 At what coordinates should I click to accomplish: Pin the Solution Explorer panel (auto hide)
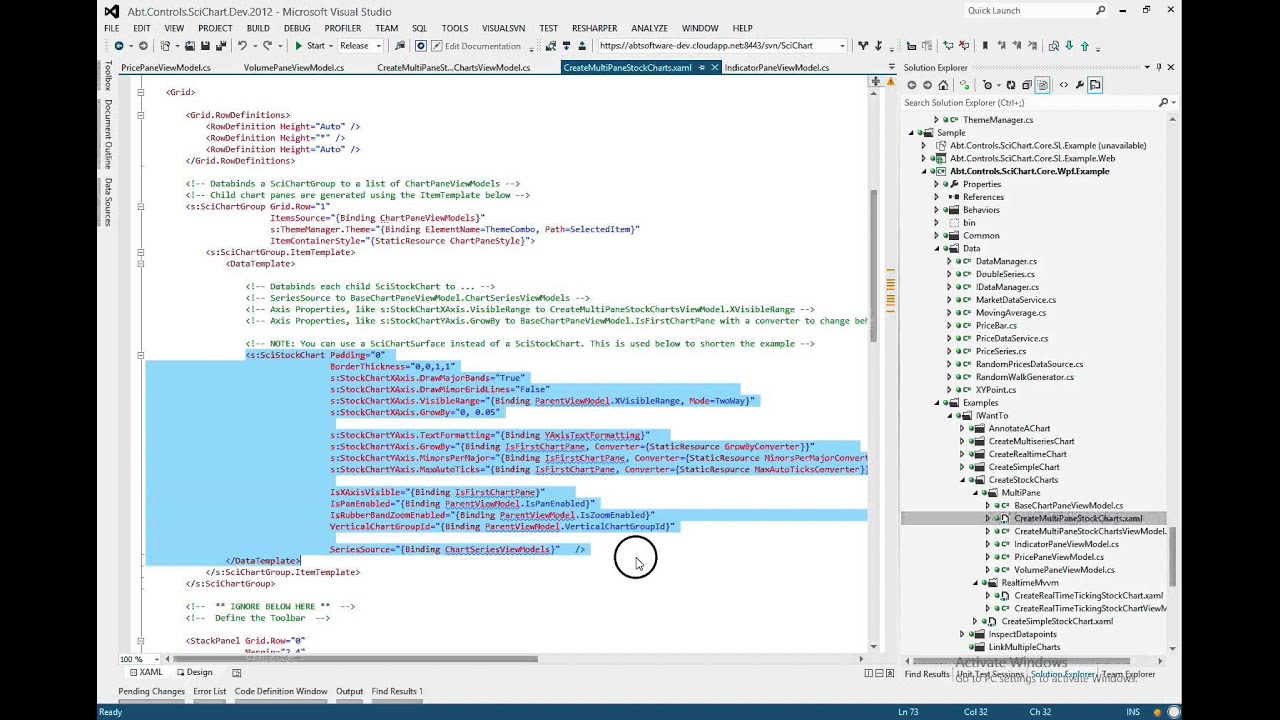tap(1159, 67)
